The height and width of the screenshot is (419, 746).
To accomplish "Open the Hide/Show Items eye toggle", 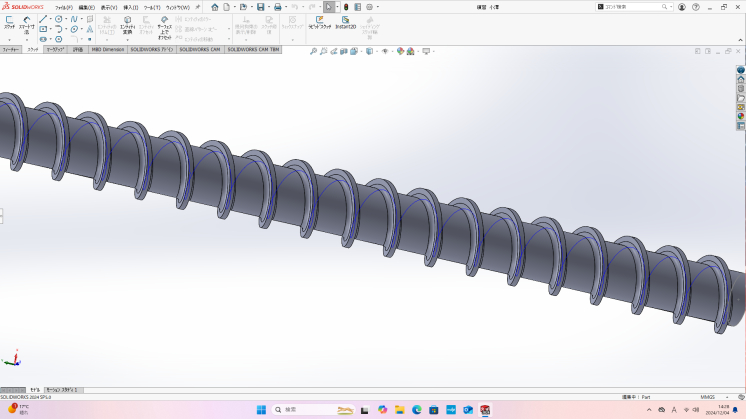I will click(x=385, y=51).
